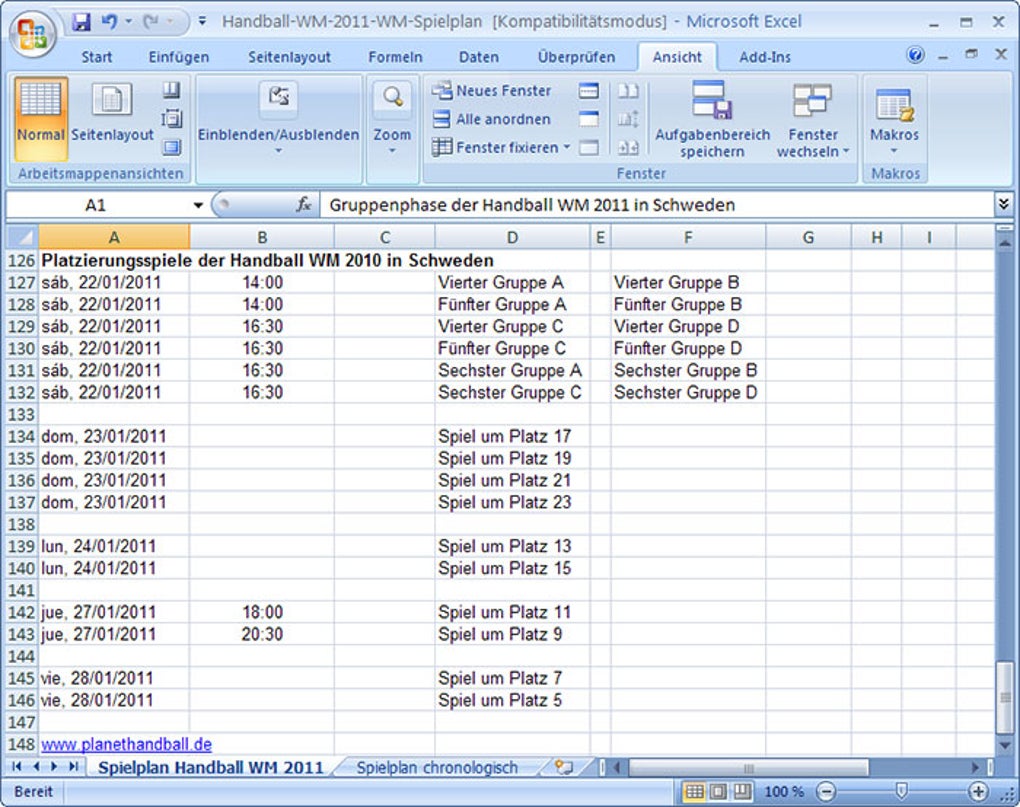Image resolution: width=1020 pixels, height=807 pixels.
Task: Switch to Spielplan chronologisch sheet tab
Action: (437, 768)
